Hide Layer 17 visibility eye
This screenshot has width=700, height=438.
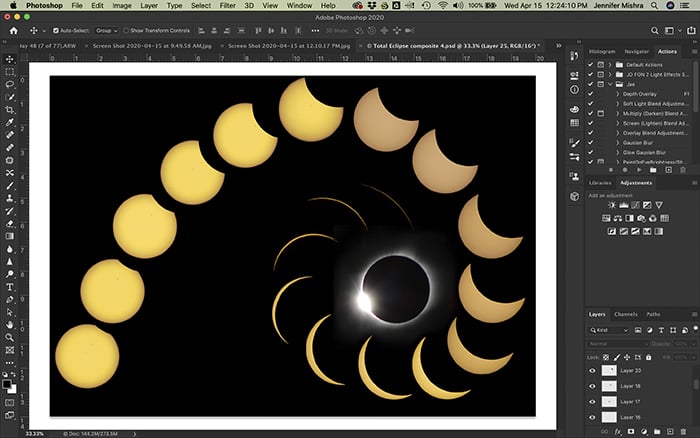point(592,402)
